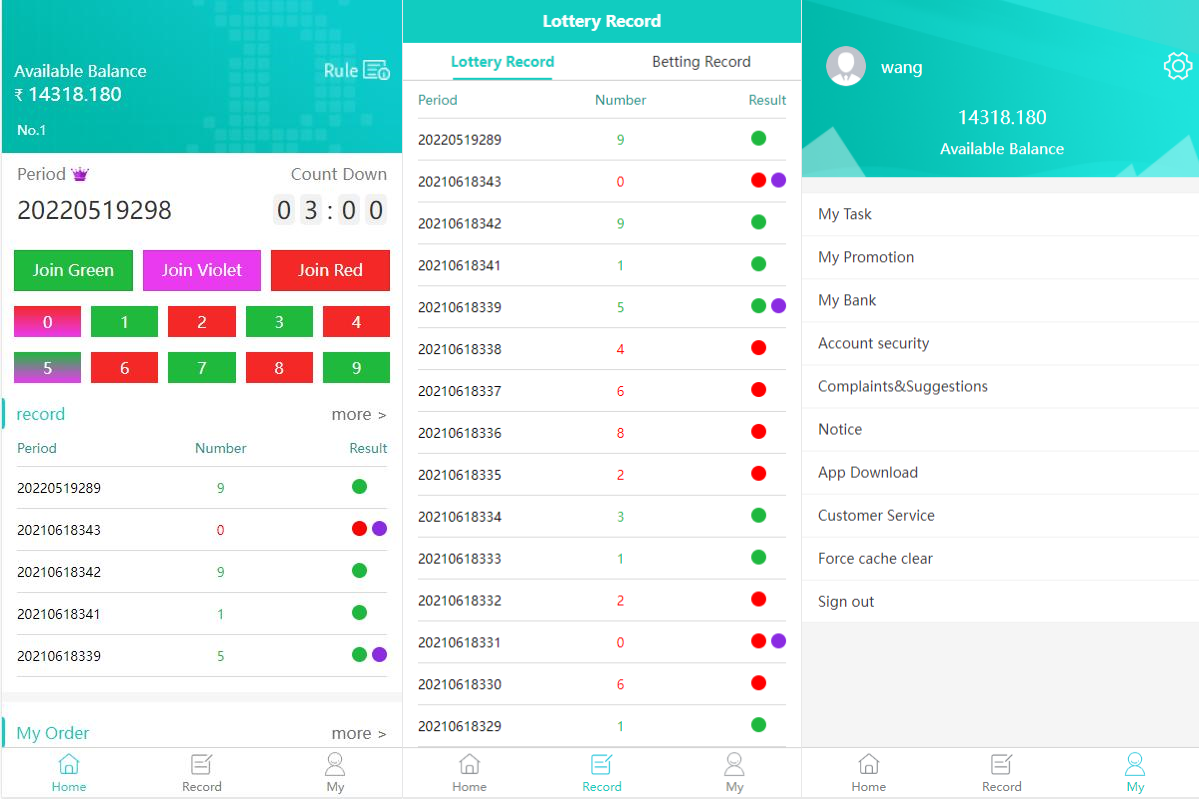1199x799 pixels.
Task: Click the Record icon on profile page bottom bar
Action: tap(1001, 771)
